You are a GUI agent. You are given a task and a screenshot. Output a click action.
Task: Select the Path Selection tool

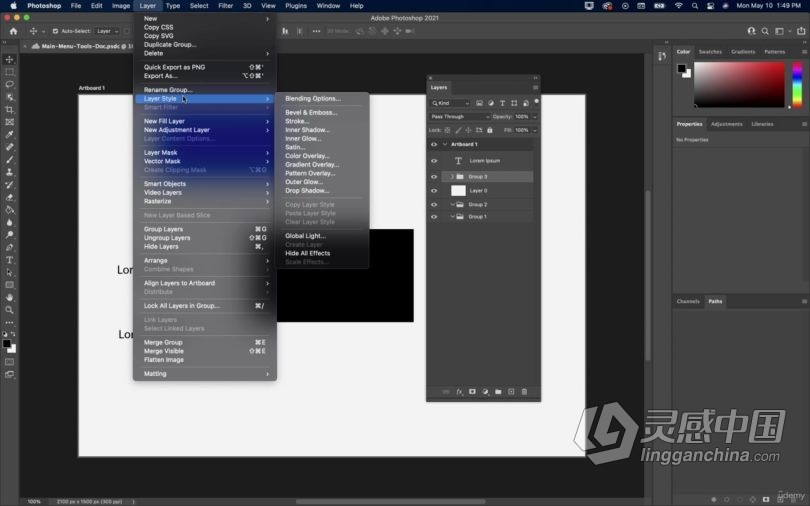(9, 272)
